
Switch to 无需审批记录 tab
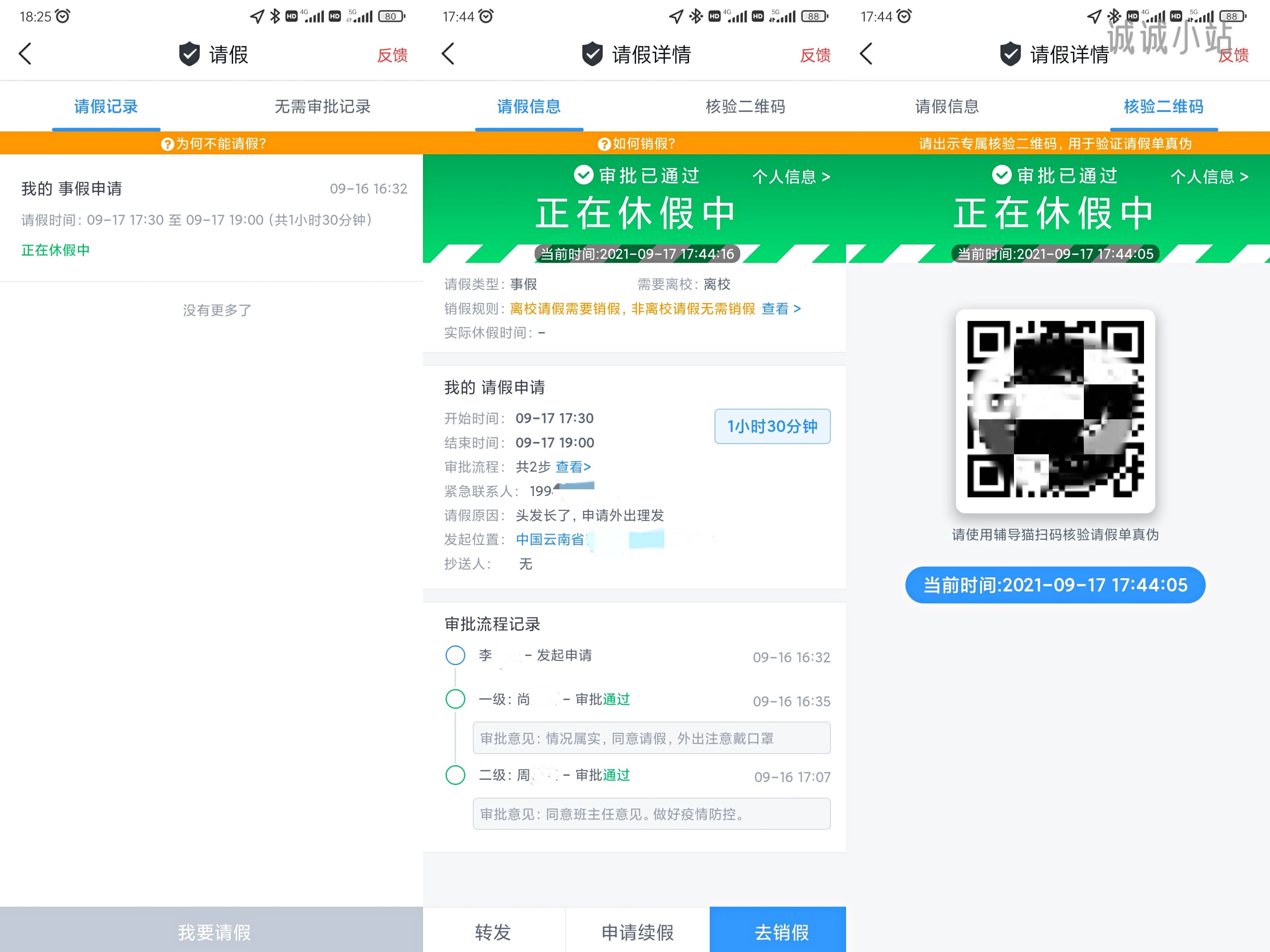[x=323, y=107]
